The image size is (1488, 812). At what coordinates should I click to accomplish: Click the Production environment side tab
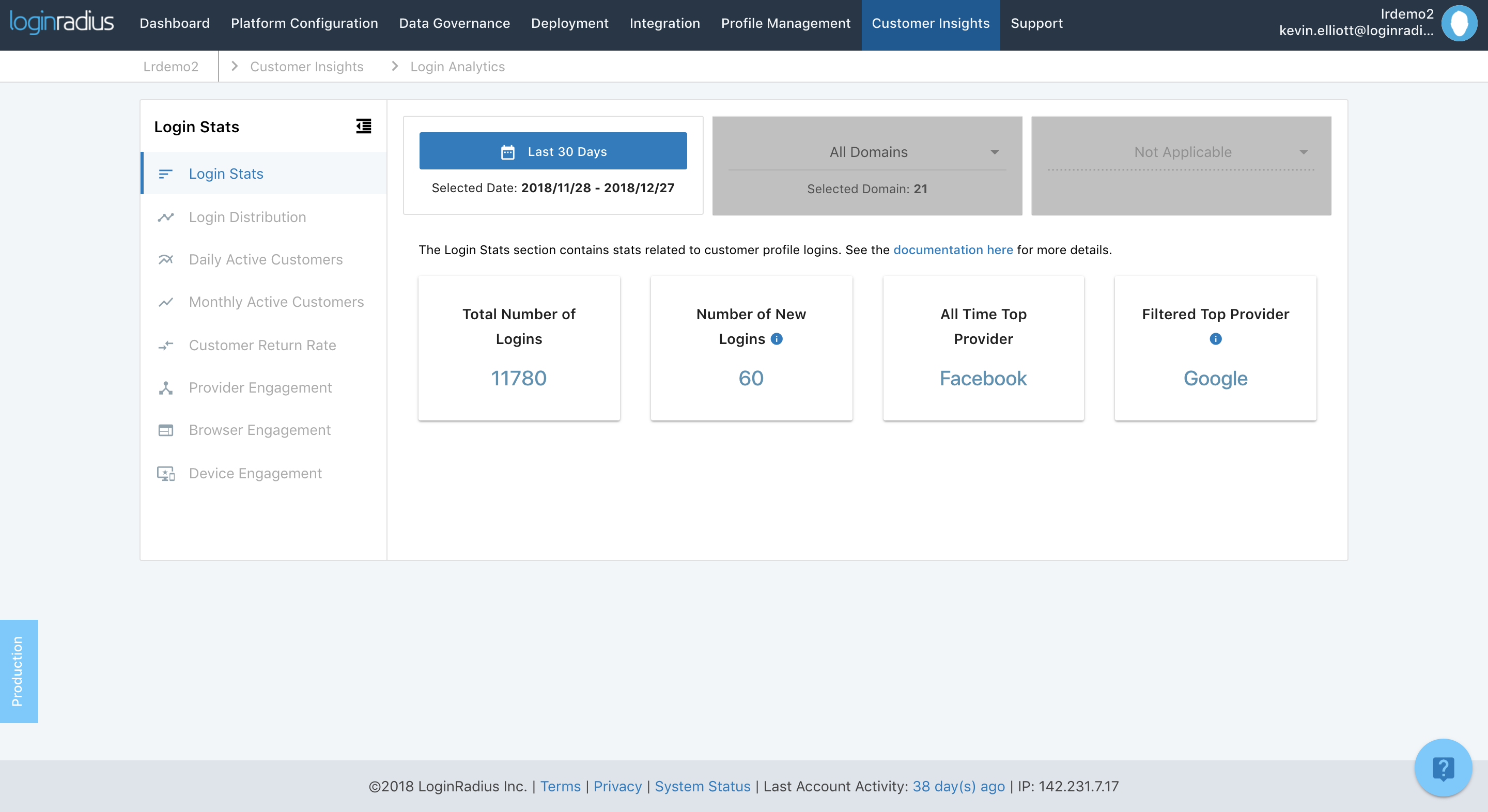(19, 670)
